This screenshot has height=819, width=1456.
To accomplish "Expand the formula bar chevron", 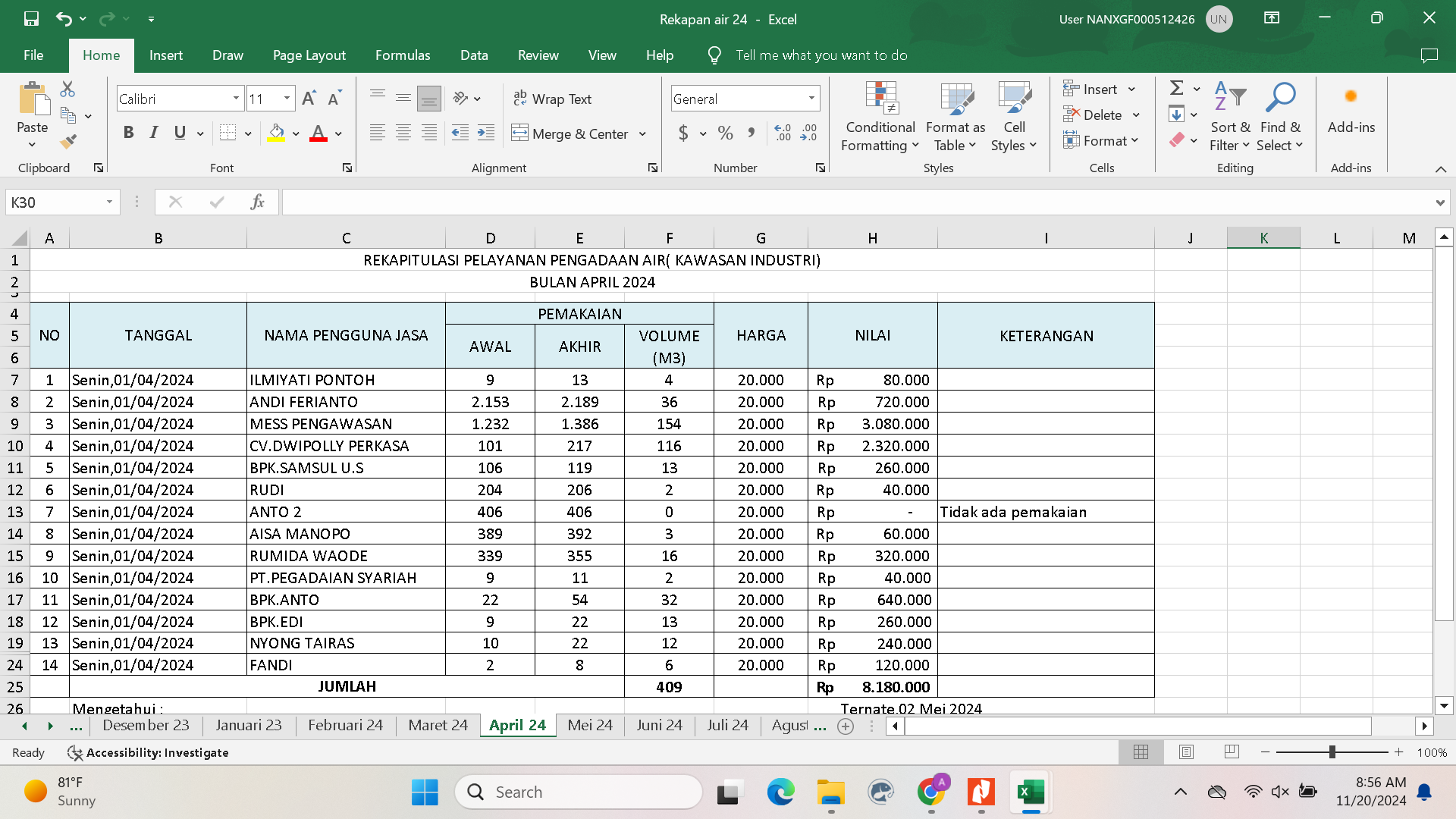I will point(1439,202).
